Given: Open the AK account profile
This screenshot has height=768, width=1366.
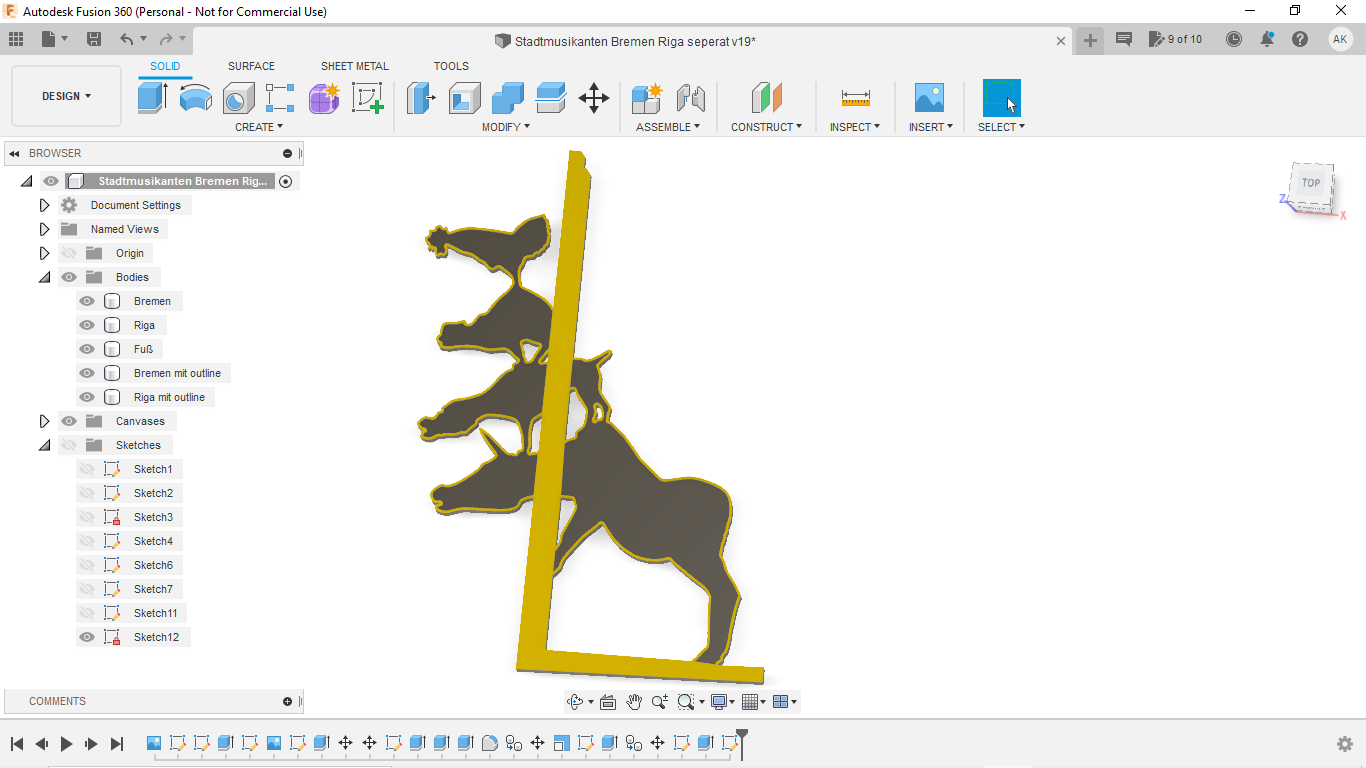Looking at the screenshot, I should pos(1340,39).
